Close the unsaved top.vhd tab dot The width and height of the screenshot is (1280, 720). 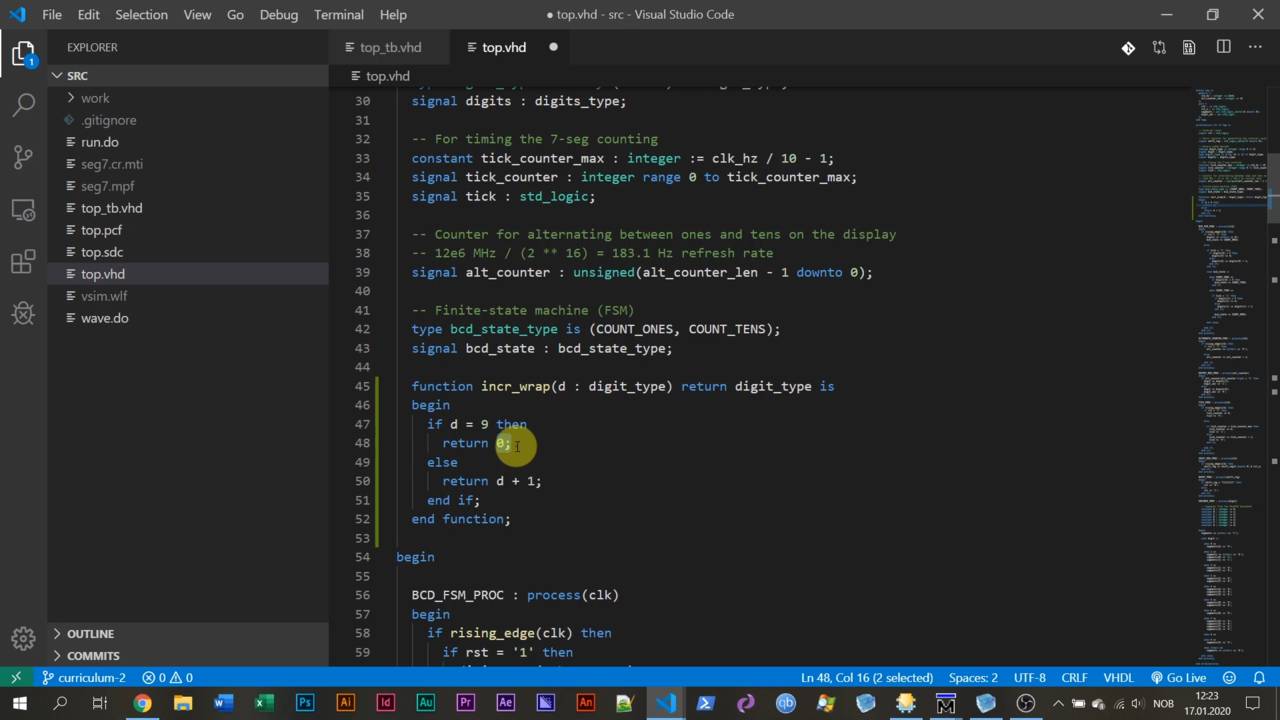tap(553, 47)
